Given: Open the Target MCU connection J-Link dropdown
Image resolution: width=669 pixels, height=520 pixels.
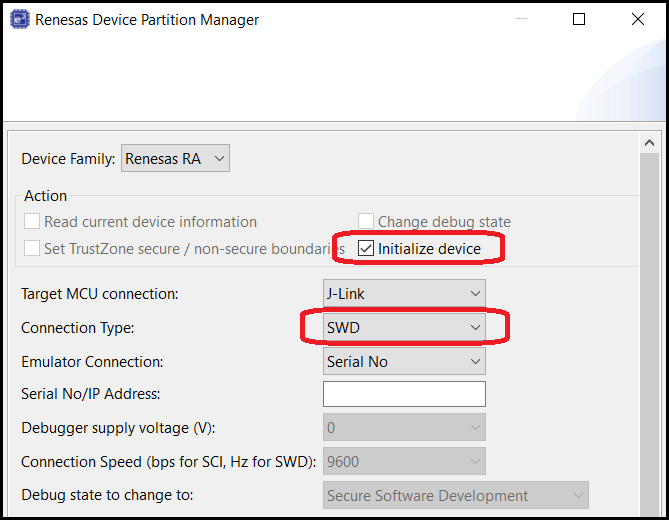Looking at the screenshot, I should pos(404,293).
